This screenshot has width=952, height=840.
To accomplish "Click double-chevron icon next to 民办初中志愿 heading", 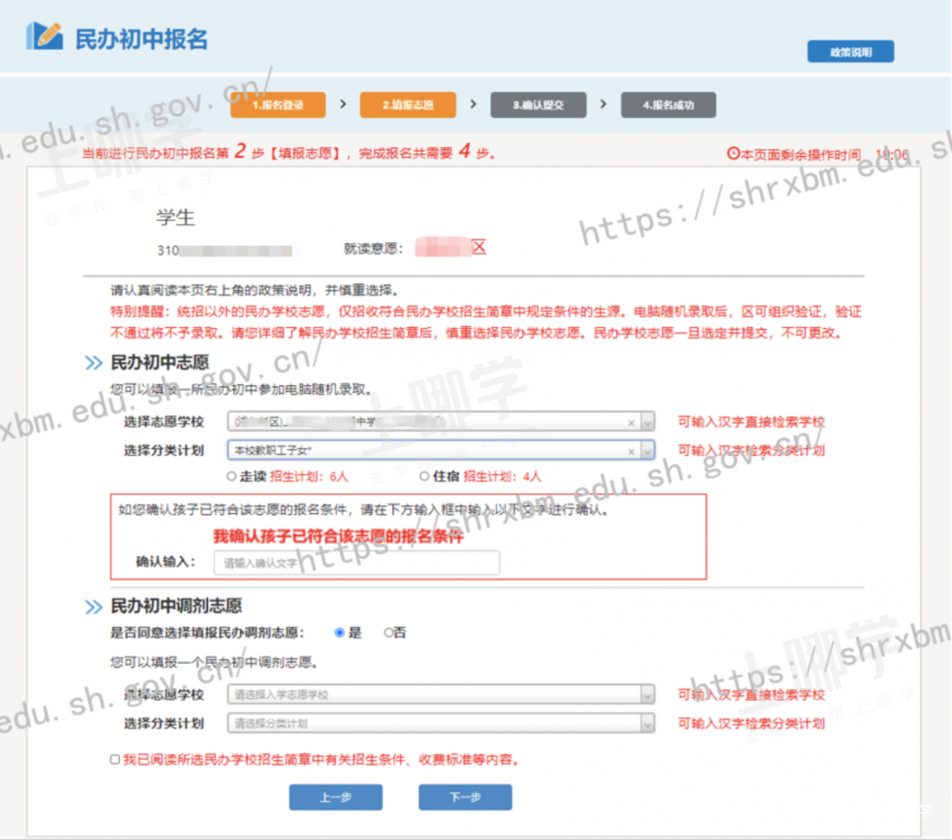I will [93, 363].
